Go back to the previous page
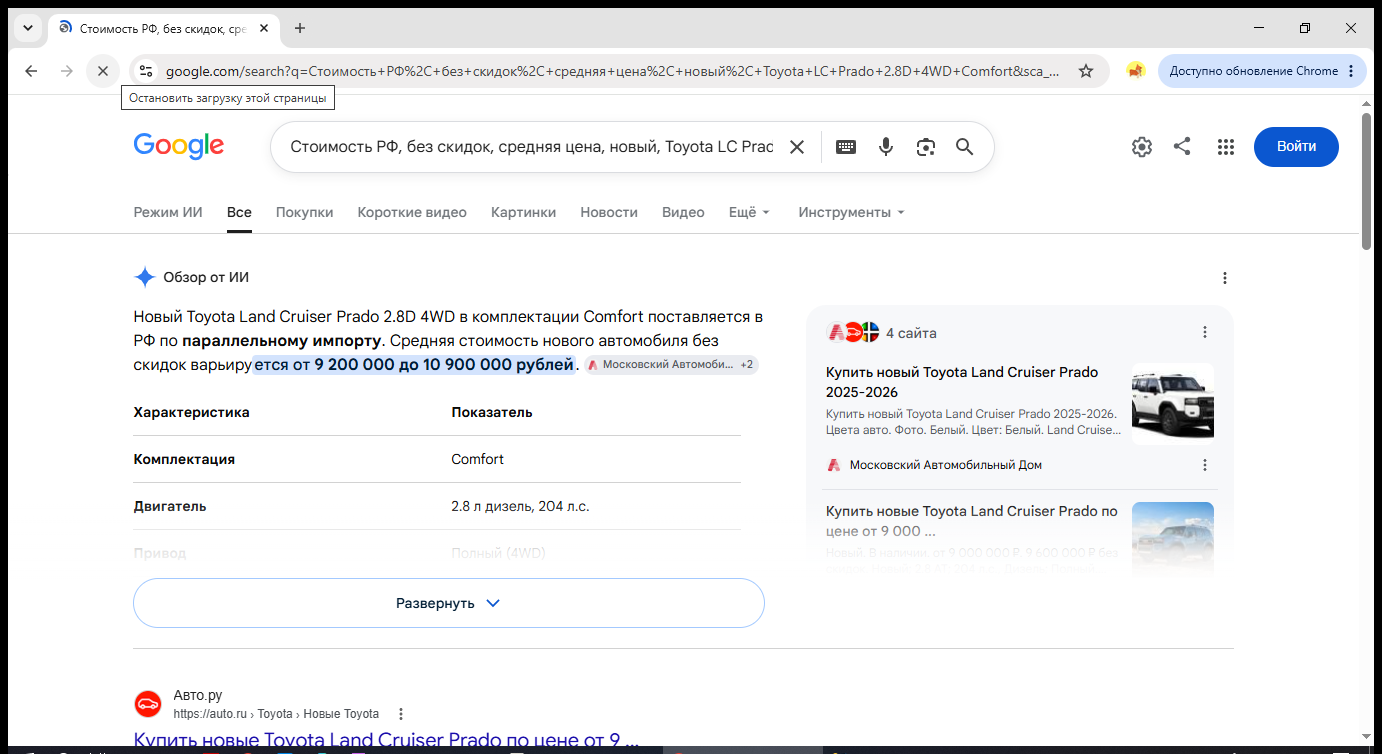Screen dimensions: 1382x754 [31, 71]
